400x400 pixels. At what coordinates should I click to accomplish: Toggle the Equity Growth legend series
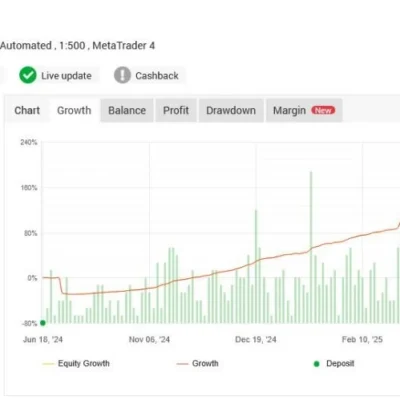point(76,363)
